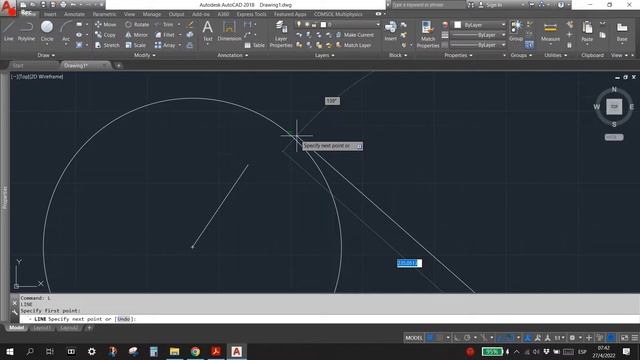Expand the Annotation panel

[x=232, y=55]
